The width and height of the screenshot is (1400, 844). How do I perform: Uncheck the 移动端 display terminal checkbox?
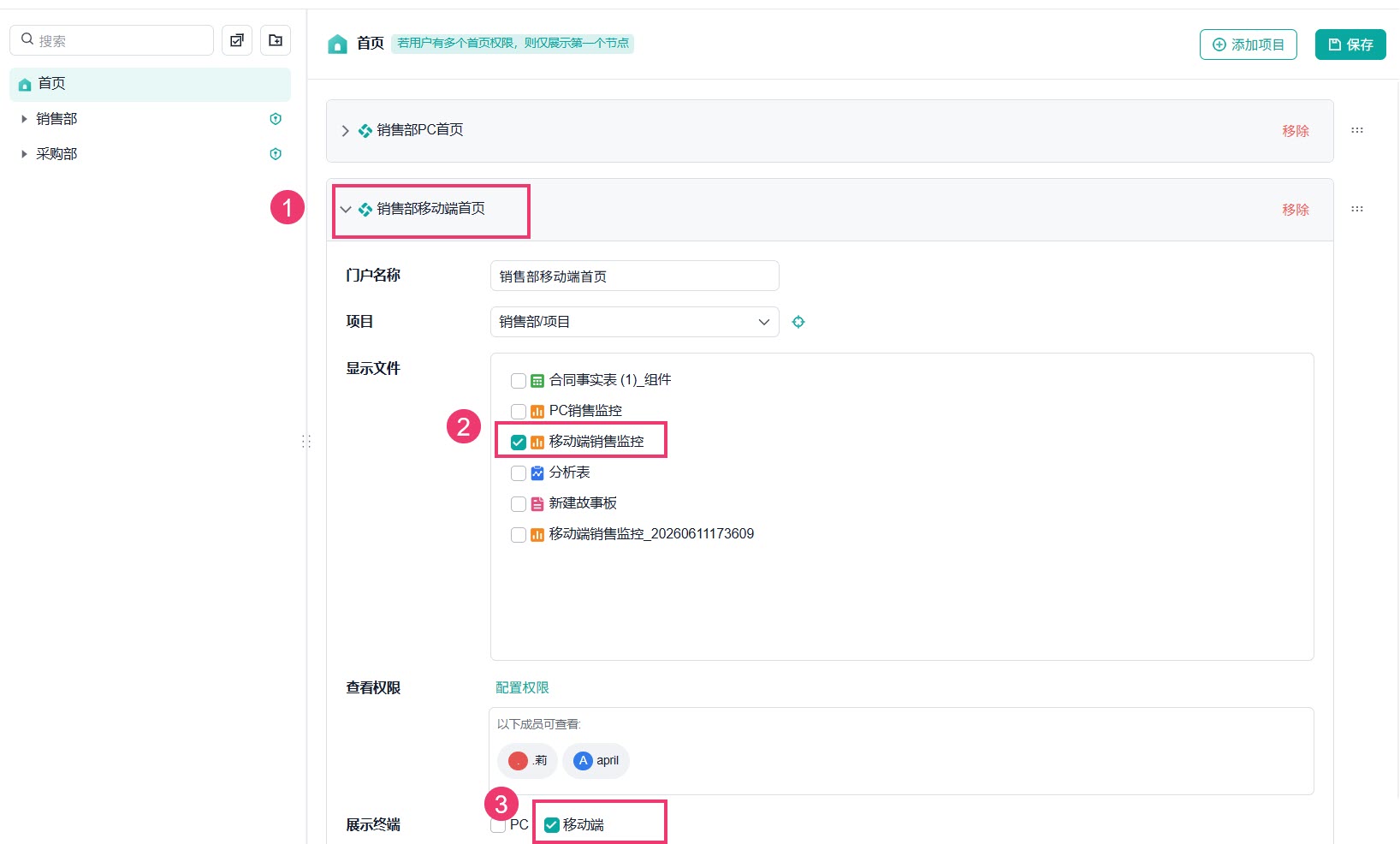[552, 825]
